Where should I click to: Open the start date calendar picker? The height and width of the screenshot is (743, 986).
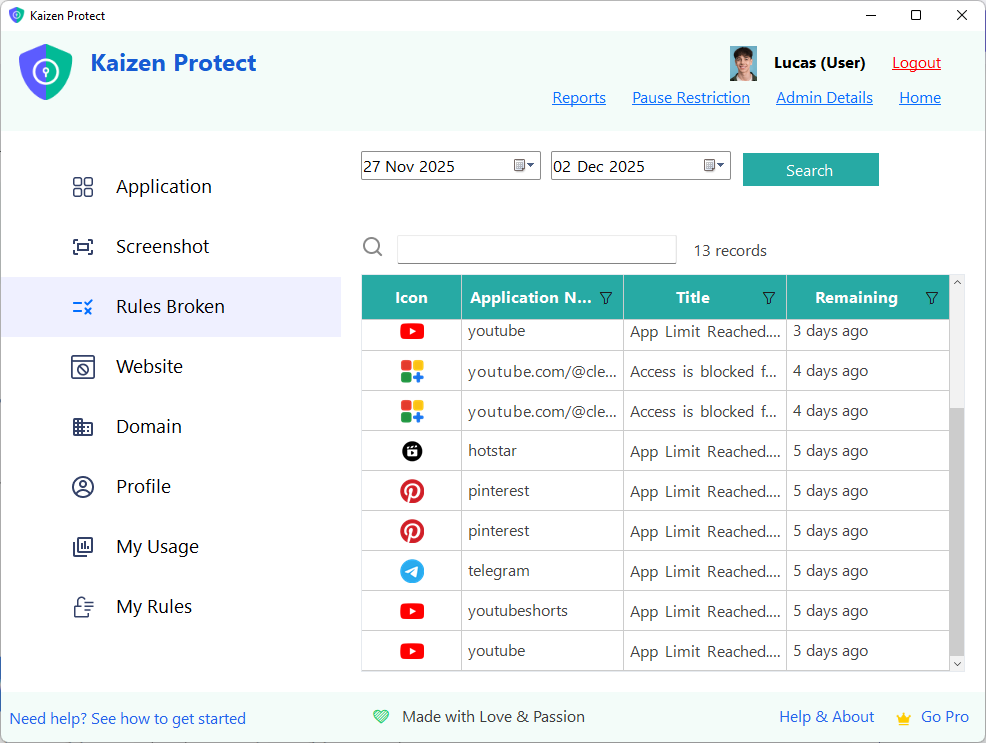click(x=525, y=166)
